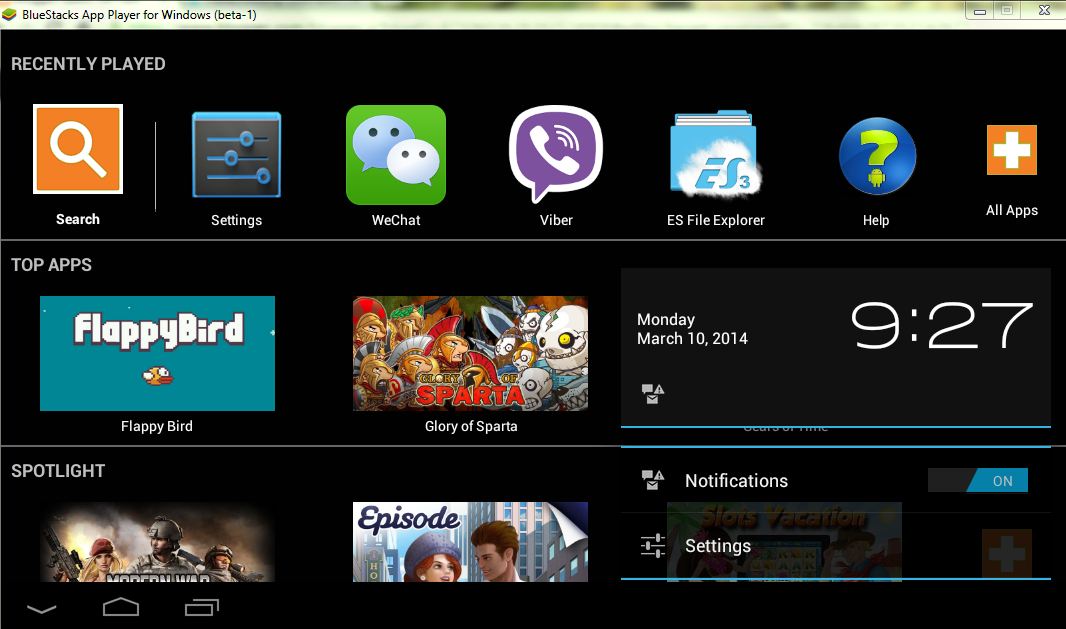1066x629 pixels.
Task: Minimize the BlueStacks window
Action: point(980,11)
